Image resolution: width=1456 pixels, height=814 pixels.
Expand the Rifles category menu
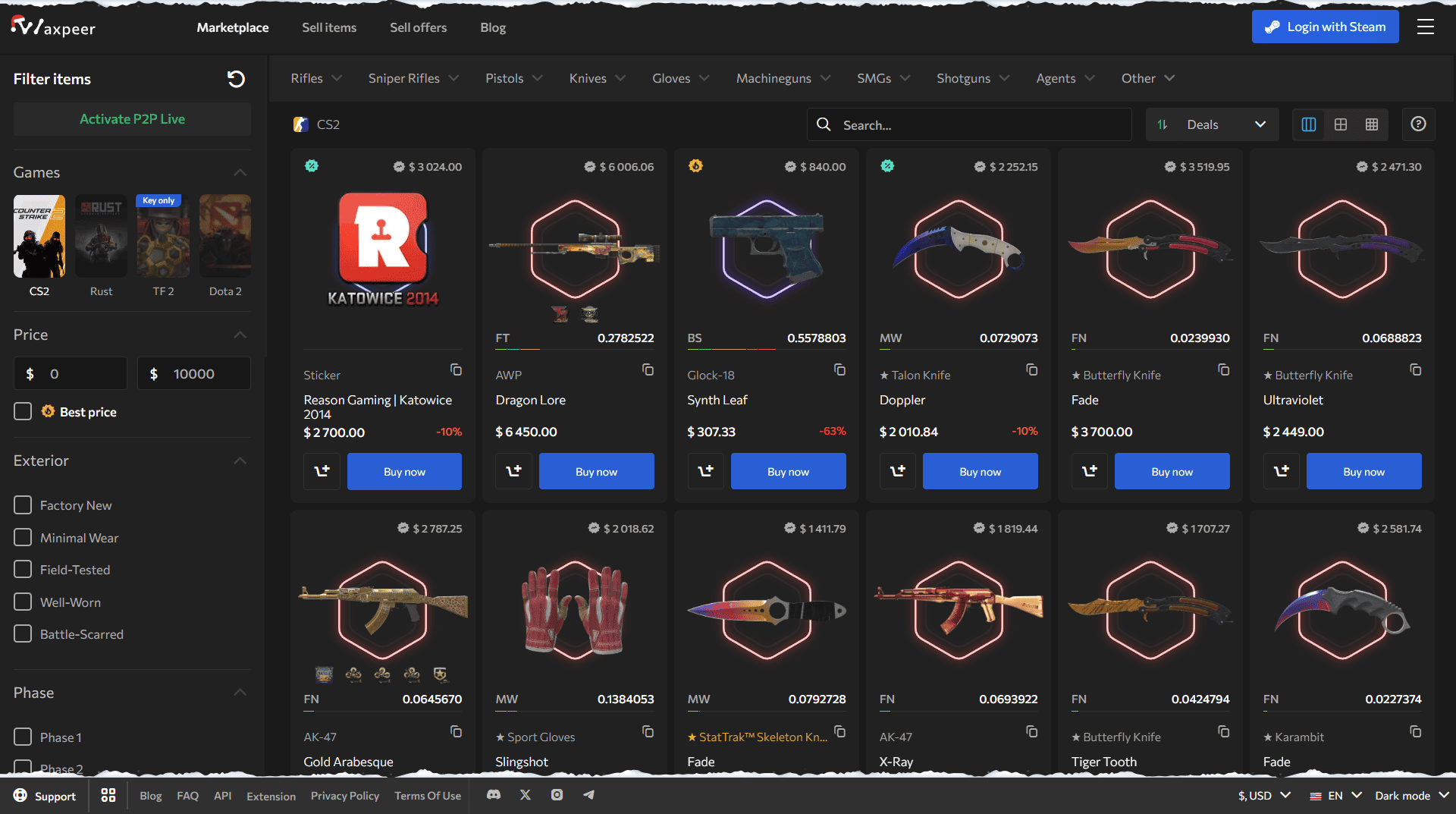coord(316,78)
